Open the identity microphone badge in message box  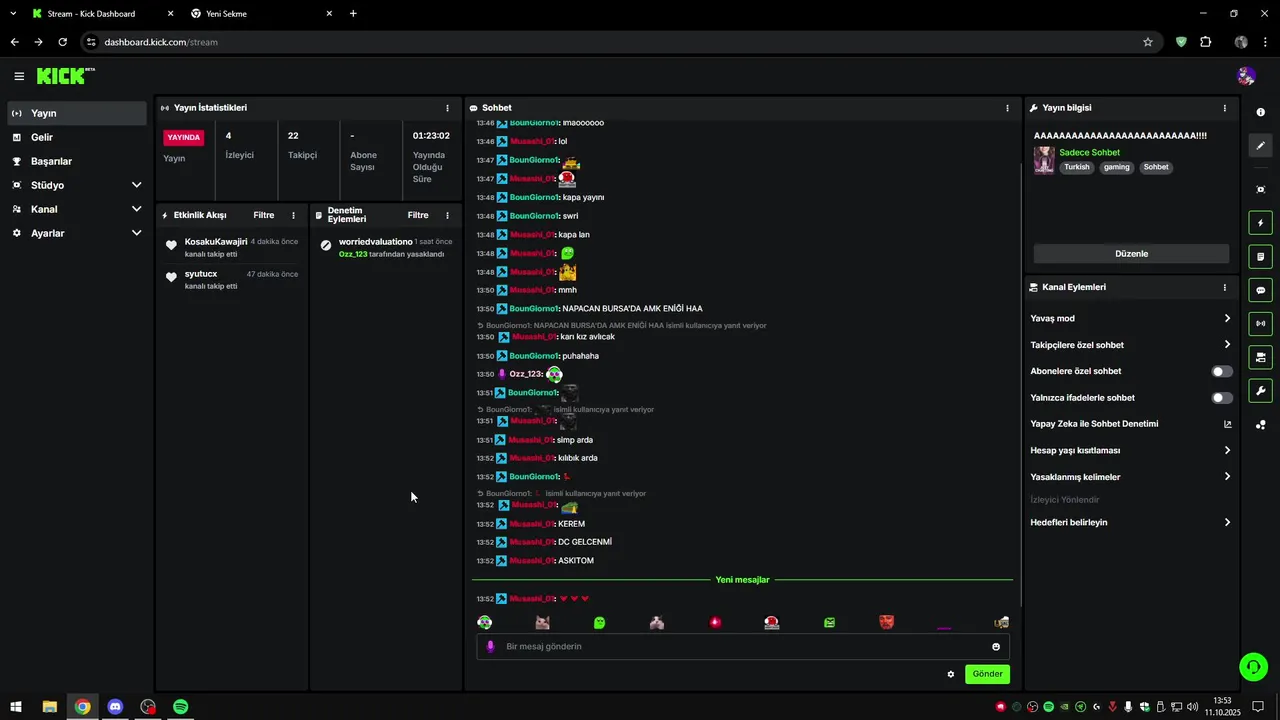click(490, 647)
